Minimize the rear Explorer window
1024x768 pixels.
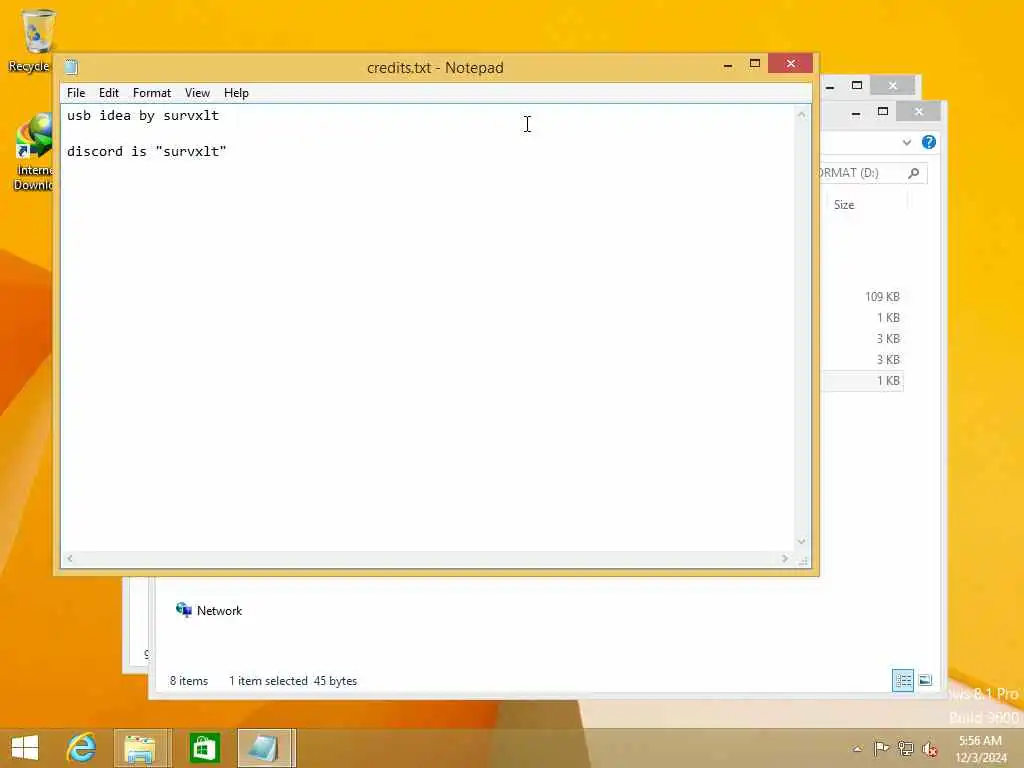829,86
